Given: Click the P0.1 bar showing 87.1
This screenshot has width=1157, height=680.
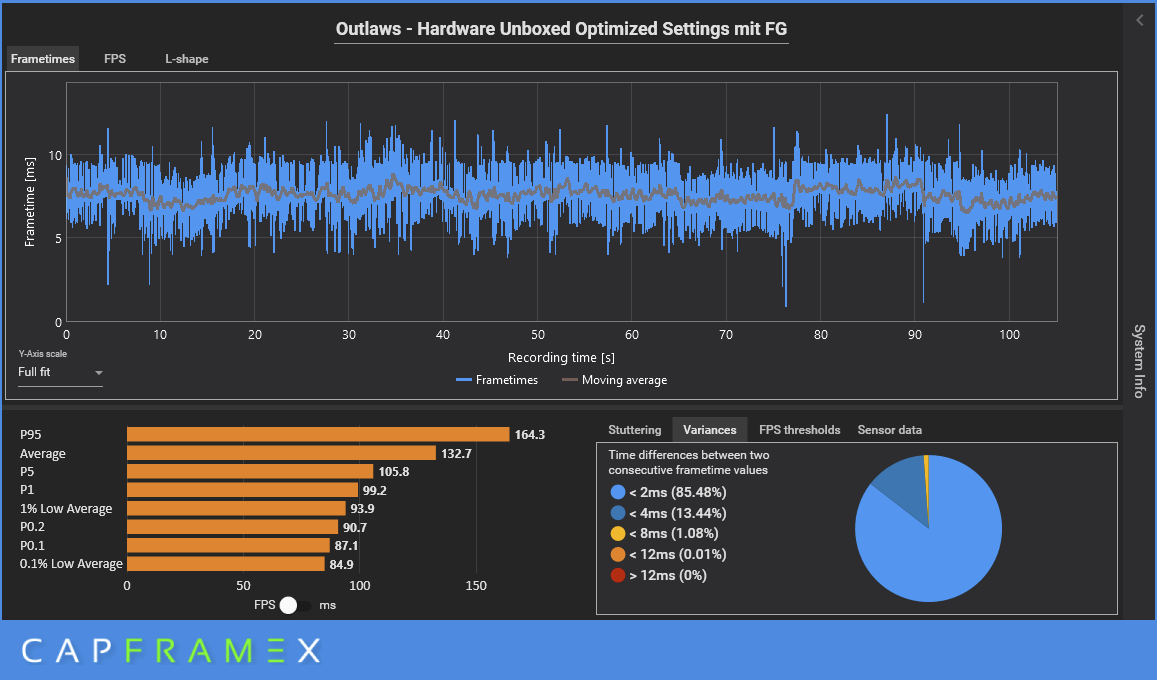Looking at the screenshot, I should (x=228, y=545).
